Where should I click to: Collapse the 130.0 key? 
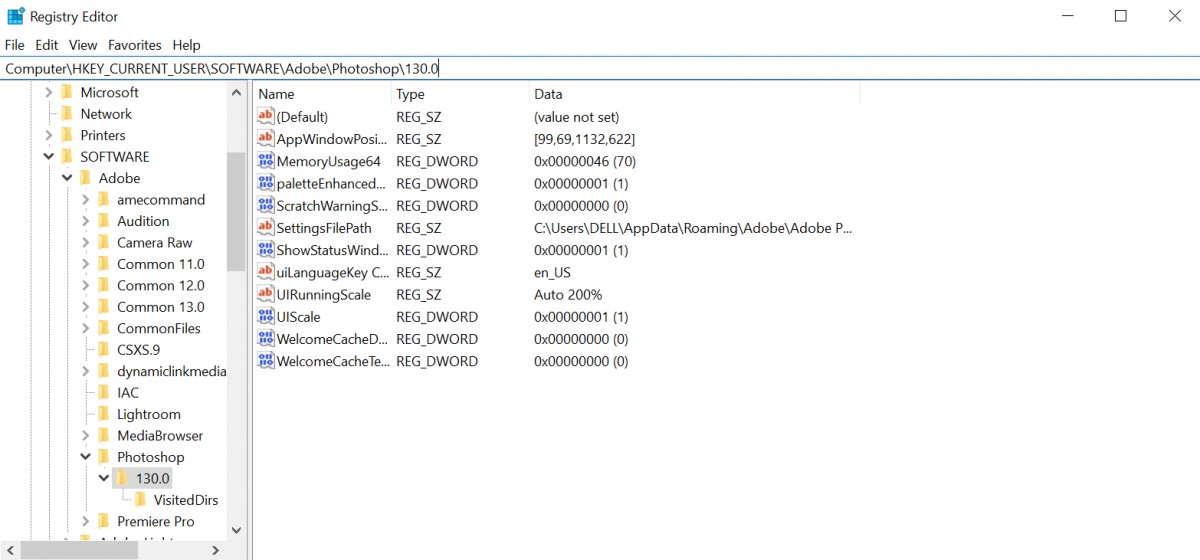(104, 479)
